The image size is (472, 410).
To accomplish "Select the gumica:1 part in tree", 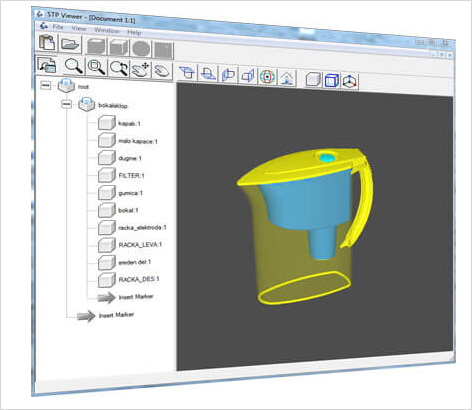I will click(x=130, y=193).
